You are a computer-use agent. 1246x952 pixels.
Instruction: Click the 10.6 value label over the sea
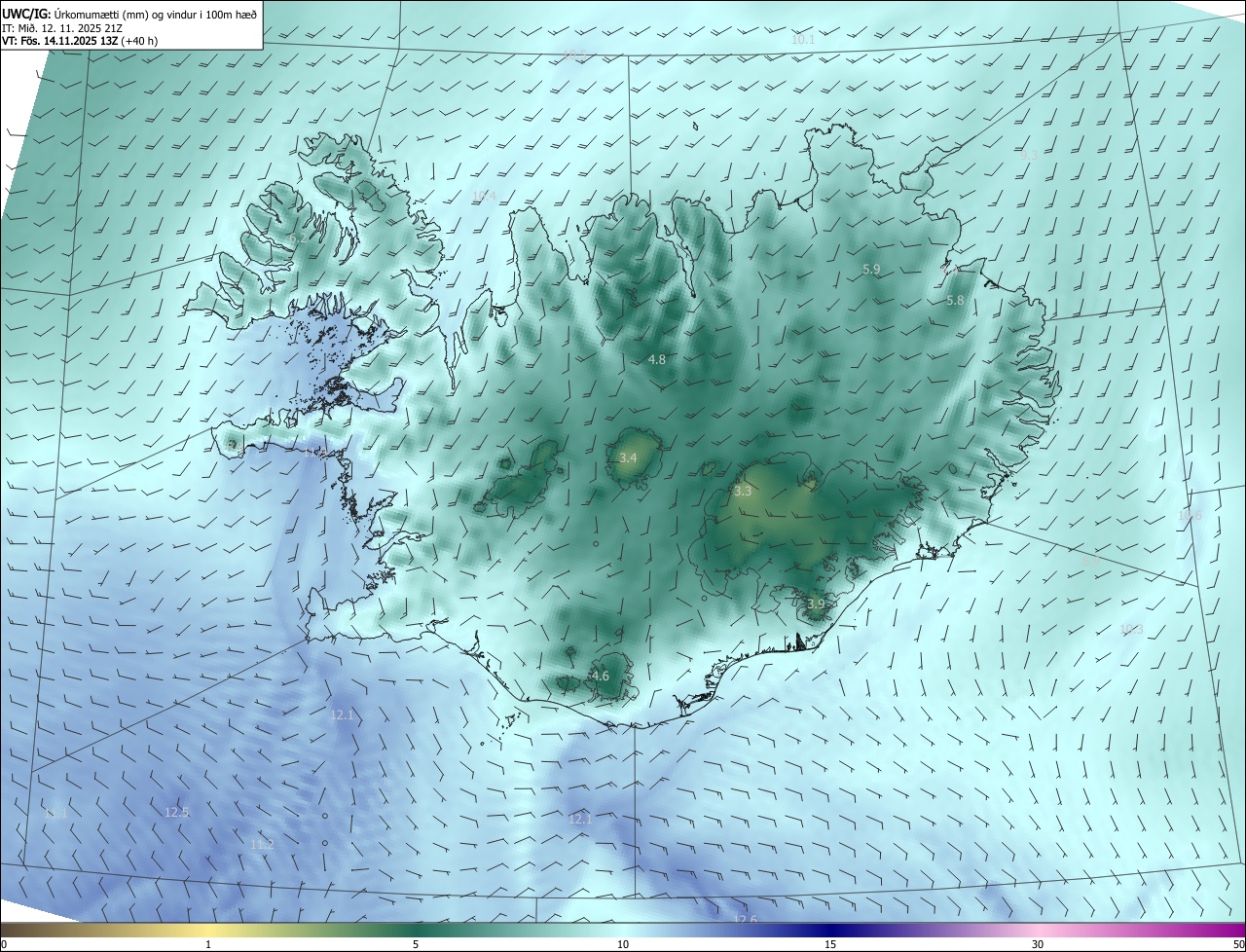point(1190,515)
